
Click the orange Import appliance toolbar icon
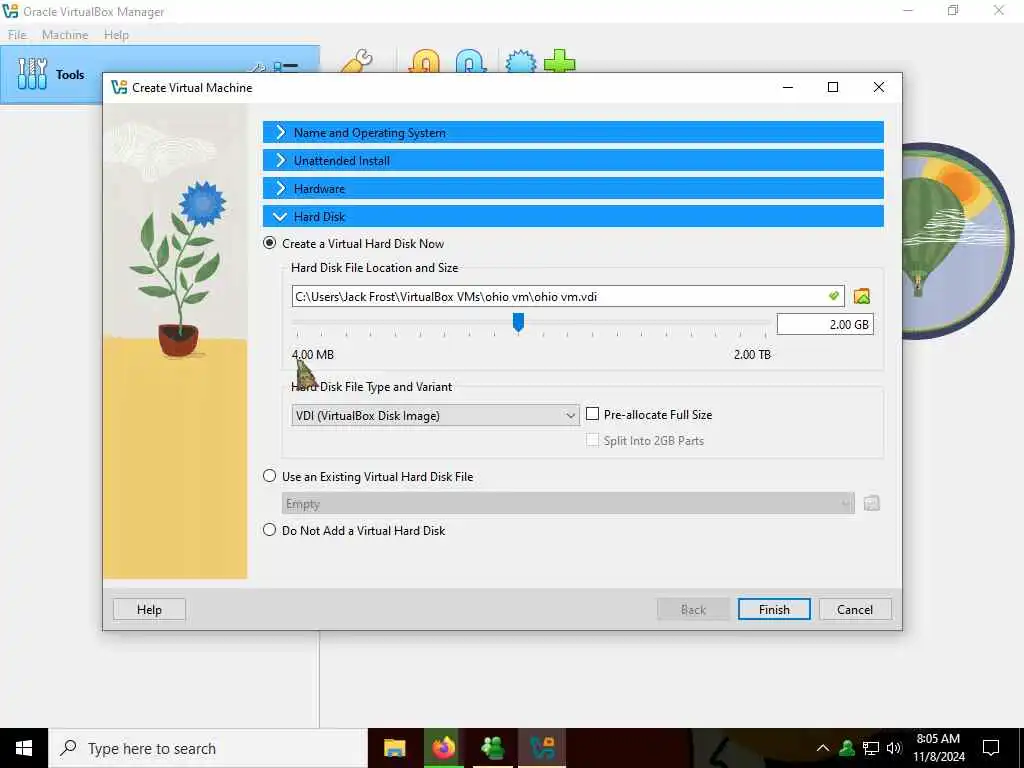(x=424, y=61)
